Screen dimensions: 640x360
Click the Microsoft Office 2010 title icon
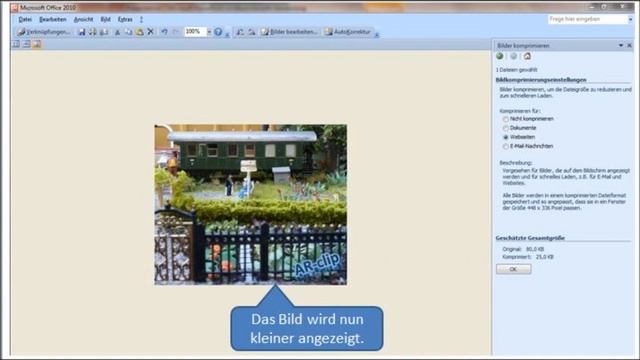coord(15,7)
